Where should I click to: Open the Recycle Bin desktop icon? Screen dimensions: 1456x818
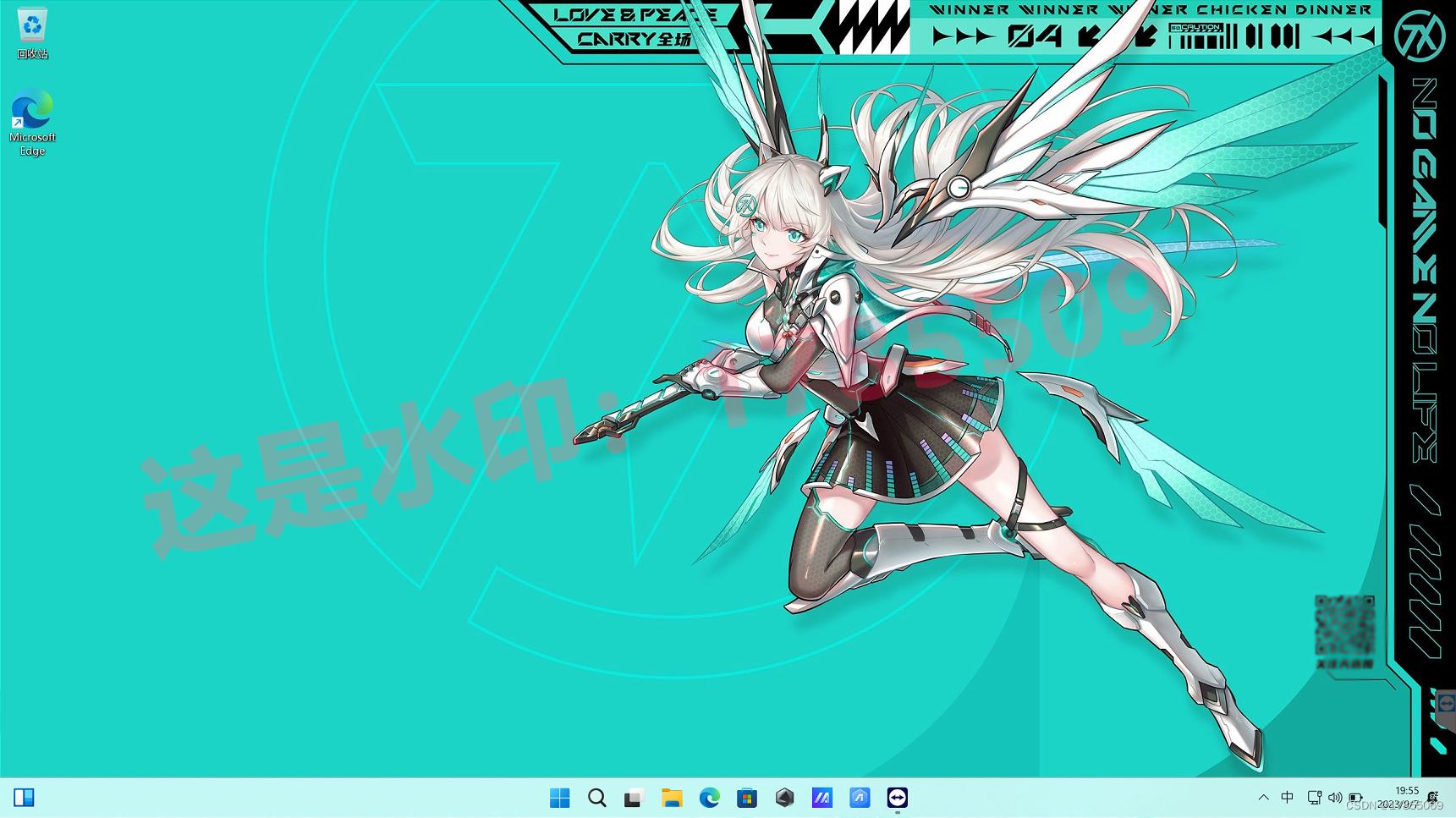click(x=32, y=34)
